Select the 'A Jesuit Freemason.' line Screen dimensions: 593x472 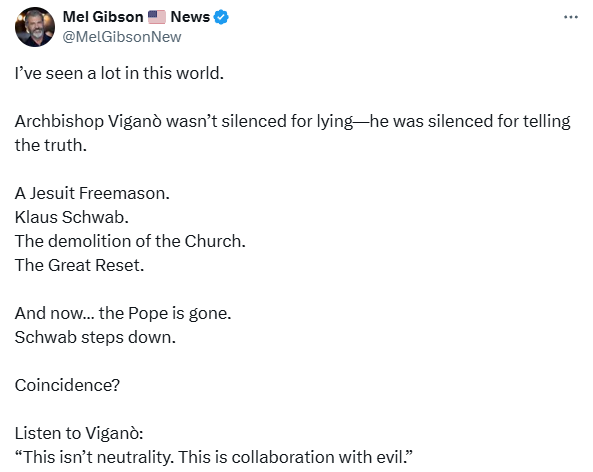92,193
